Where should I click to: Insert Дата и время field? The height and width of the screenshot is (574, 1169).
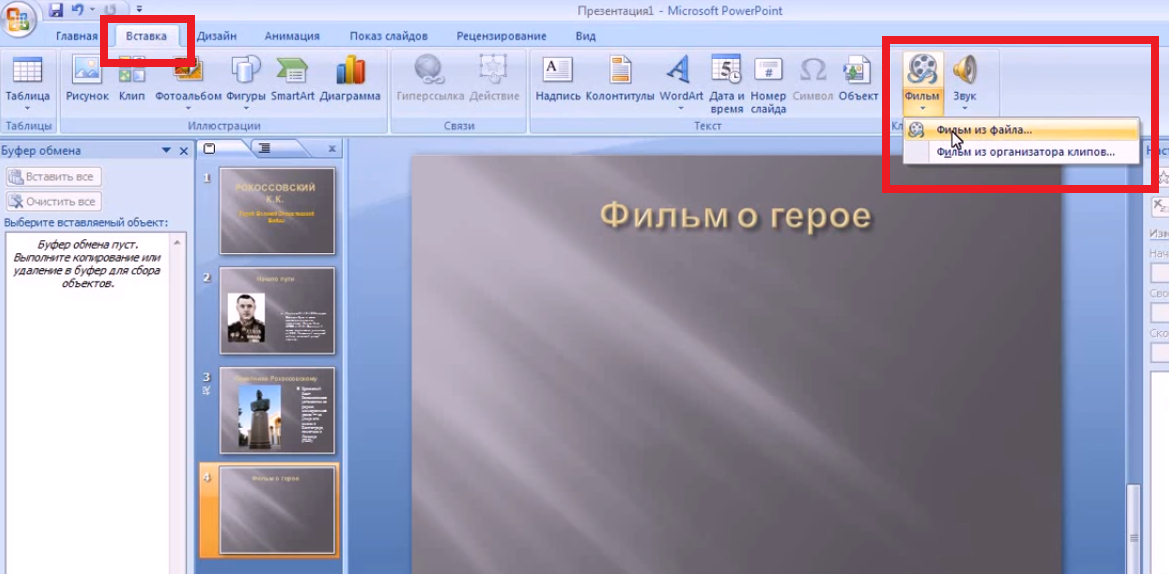point(726,69)
